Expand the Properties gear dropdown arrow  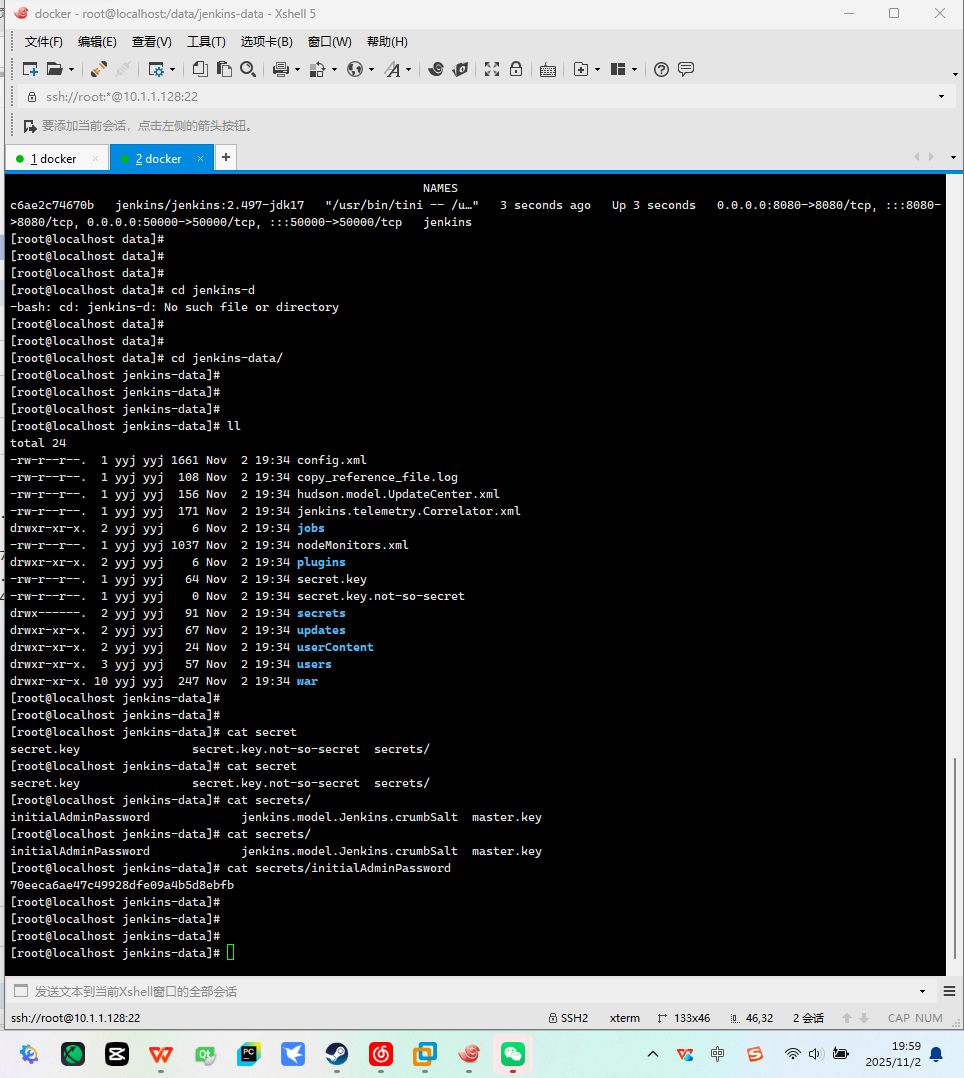pos(172,69)
